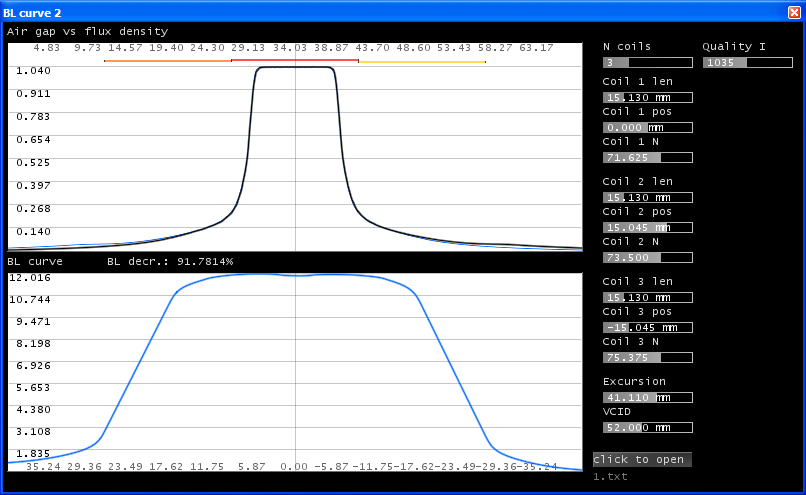Click the 'N coils' label

click(x=627, y=47)
